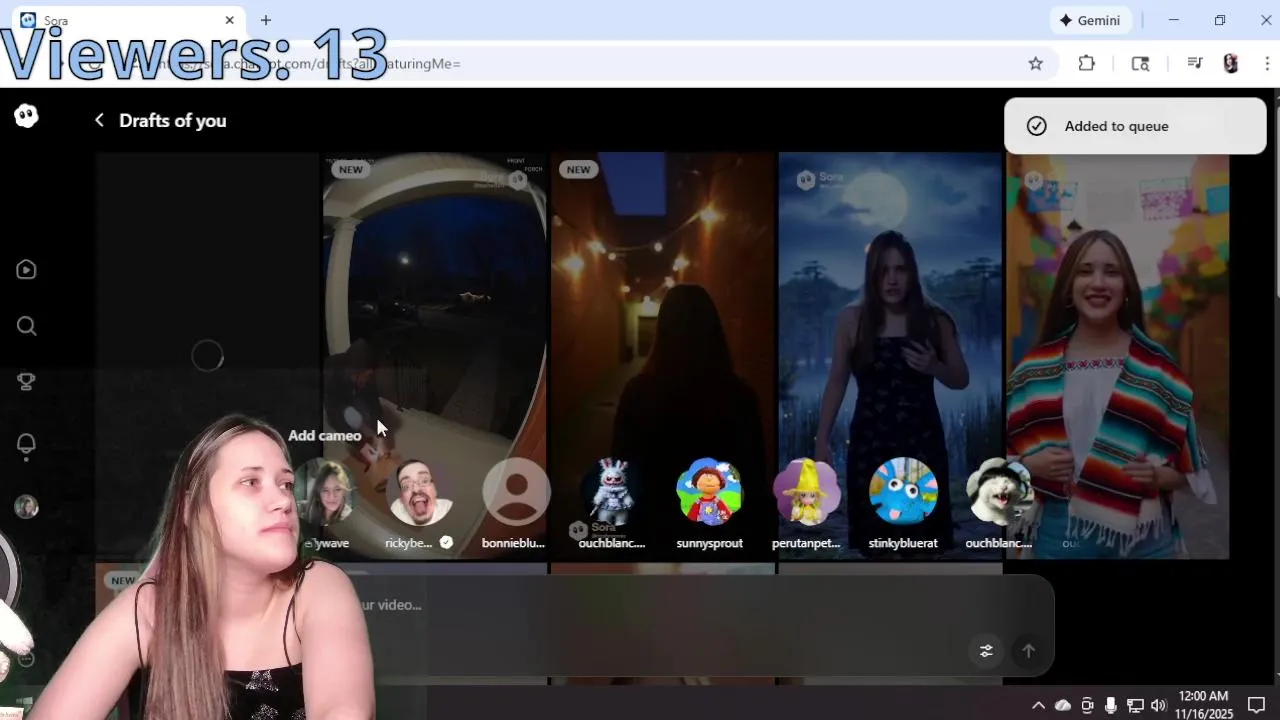
Task: Click the Added to queue notification
Action: (x=1135, y=126)
